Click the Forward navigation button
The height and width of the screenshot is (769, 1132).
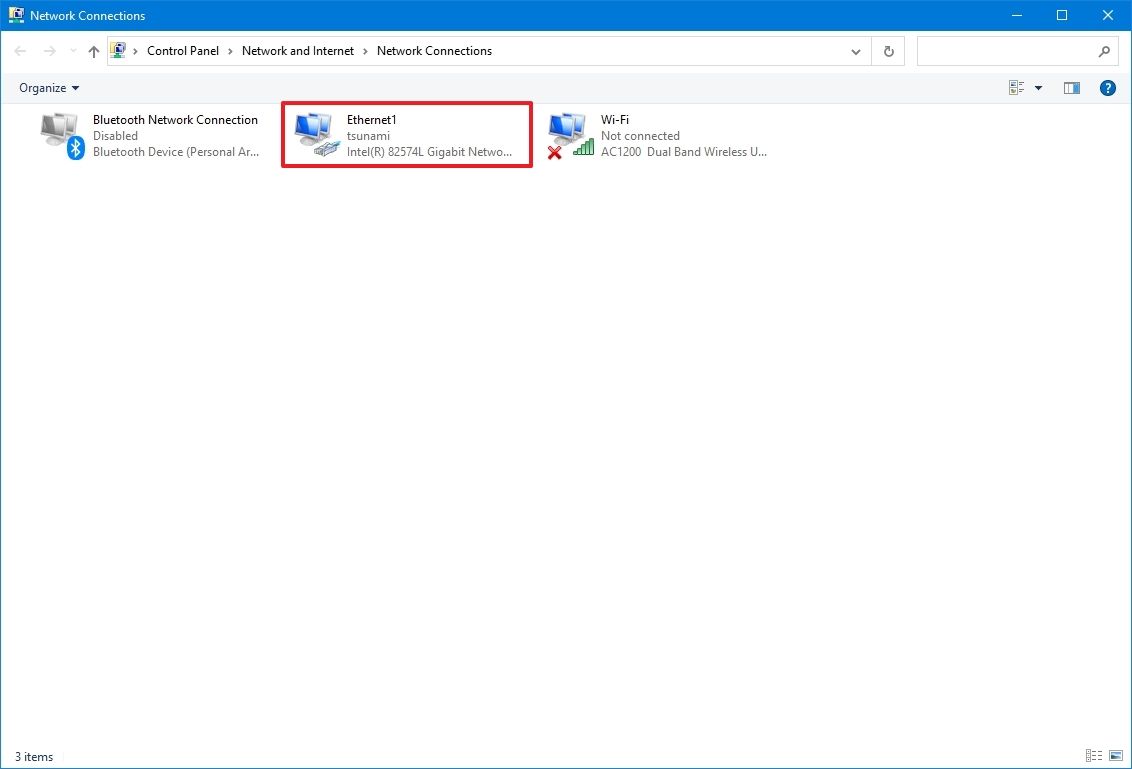pos(48,50)
